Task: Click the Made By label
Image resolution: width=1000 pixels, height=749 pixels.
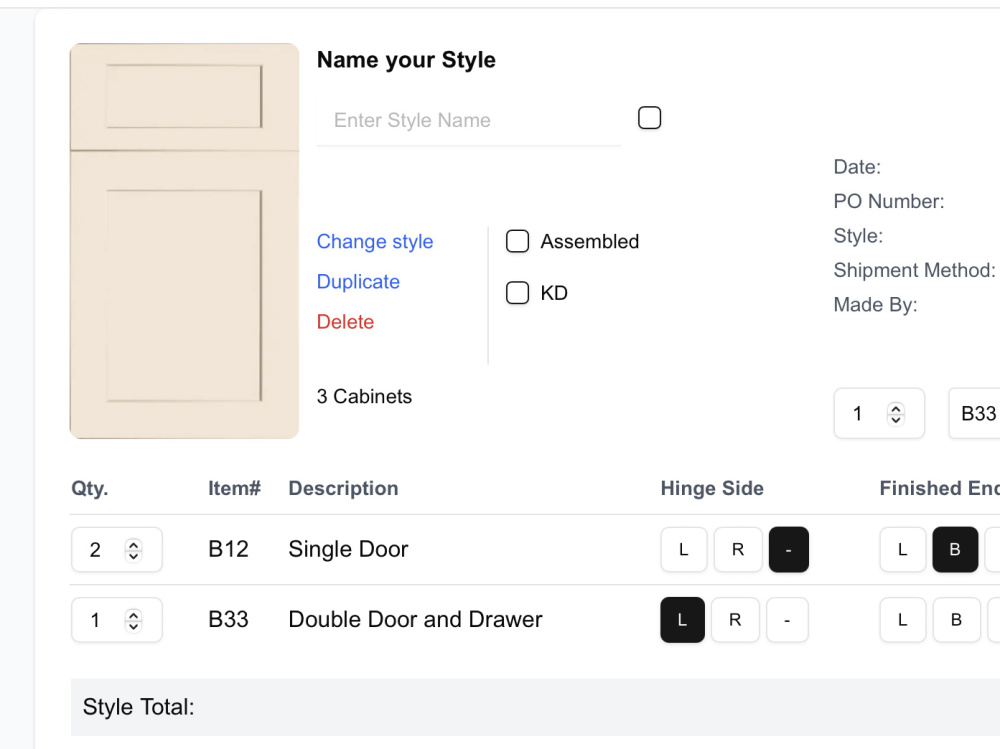Action: coord(876,305)
